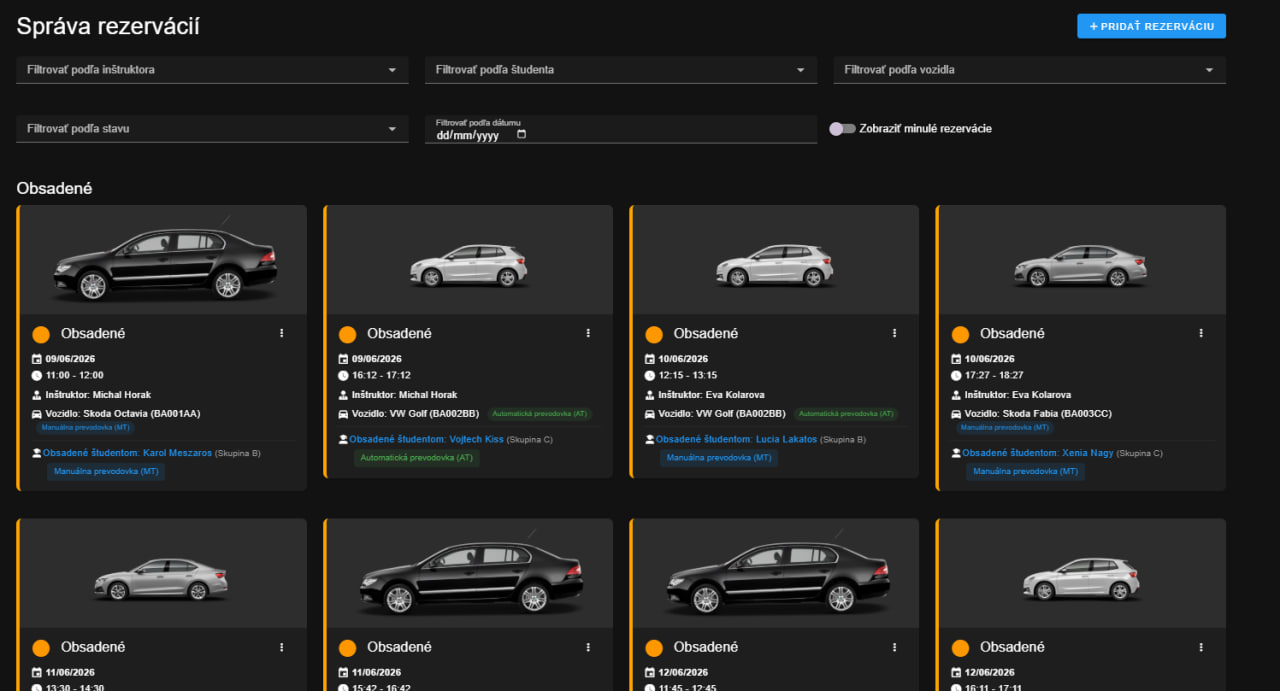The height and width of the screenshot is (691, 1280).
Task: Click Inštruktor: Eva Kolarova on the 17:27 reservation
Action: tap(1018, 395)
